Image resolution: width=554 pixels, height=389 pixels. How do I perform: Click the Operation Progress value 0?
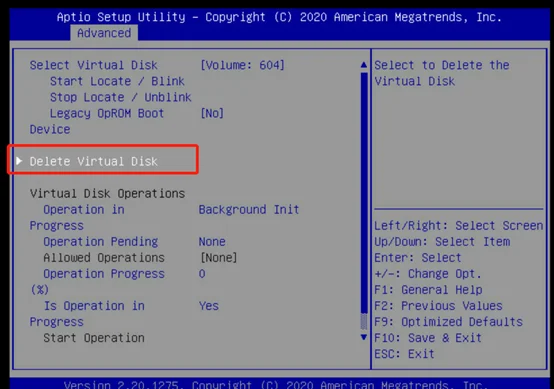[x=202, y=274]
